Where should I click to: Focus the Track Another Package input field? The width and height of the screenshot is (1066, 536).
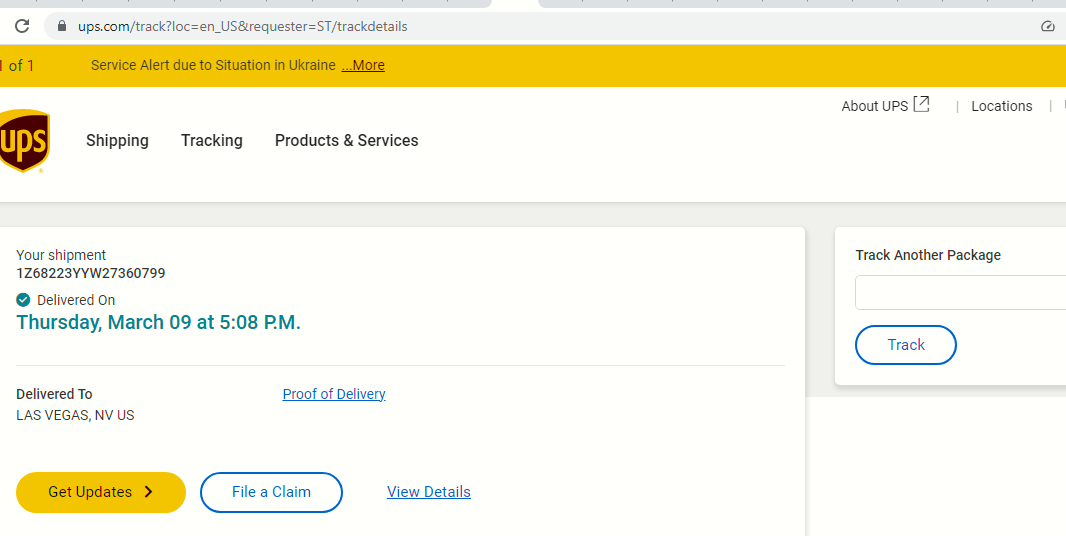click(960, 293)
